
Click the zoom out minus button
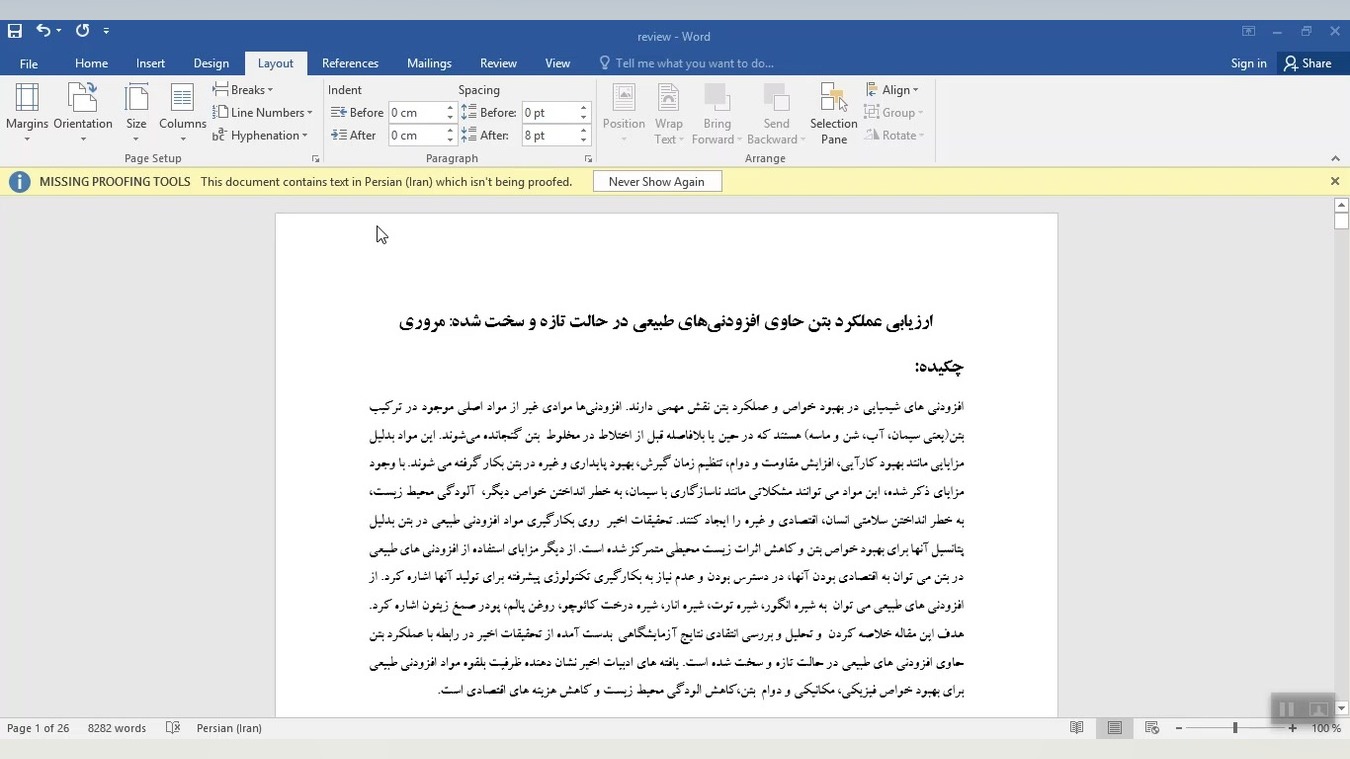coord(1178,728)
